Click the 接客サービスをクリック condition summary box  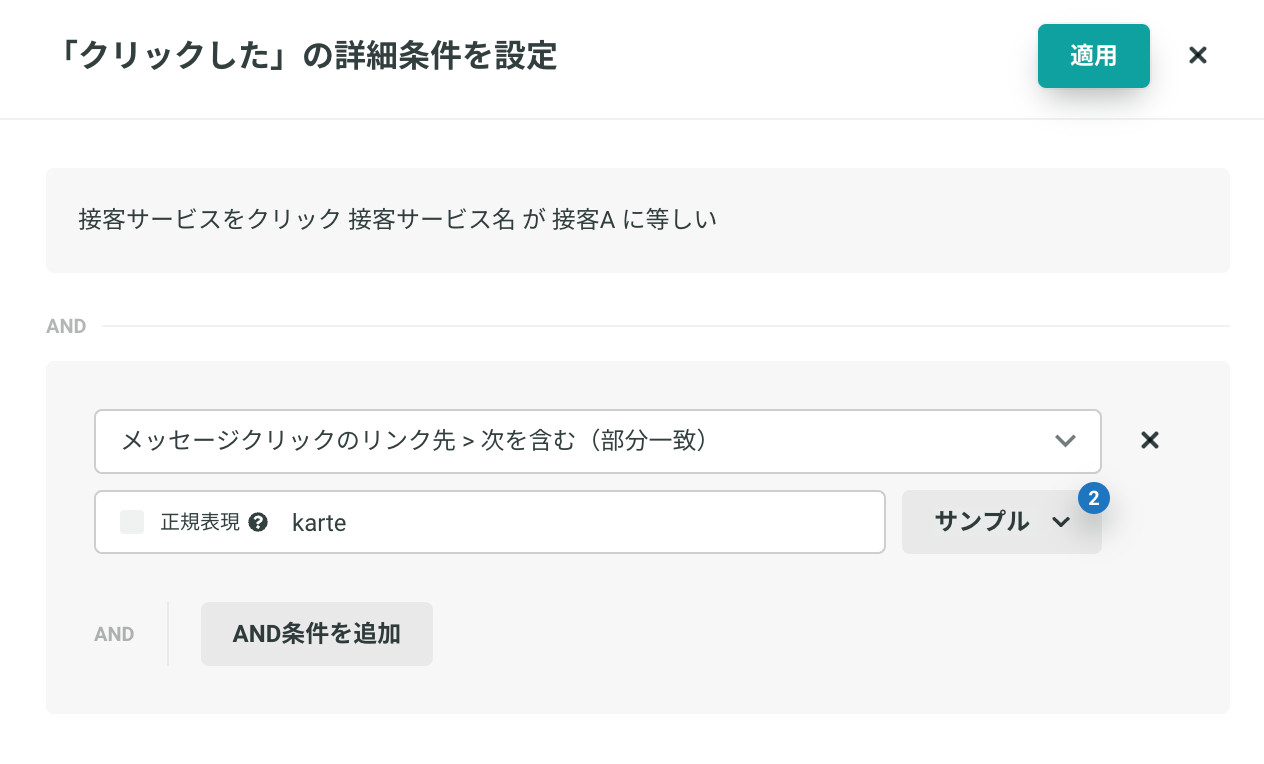coord(638,220)
